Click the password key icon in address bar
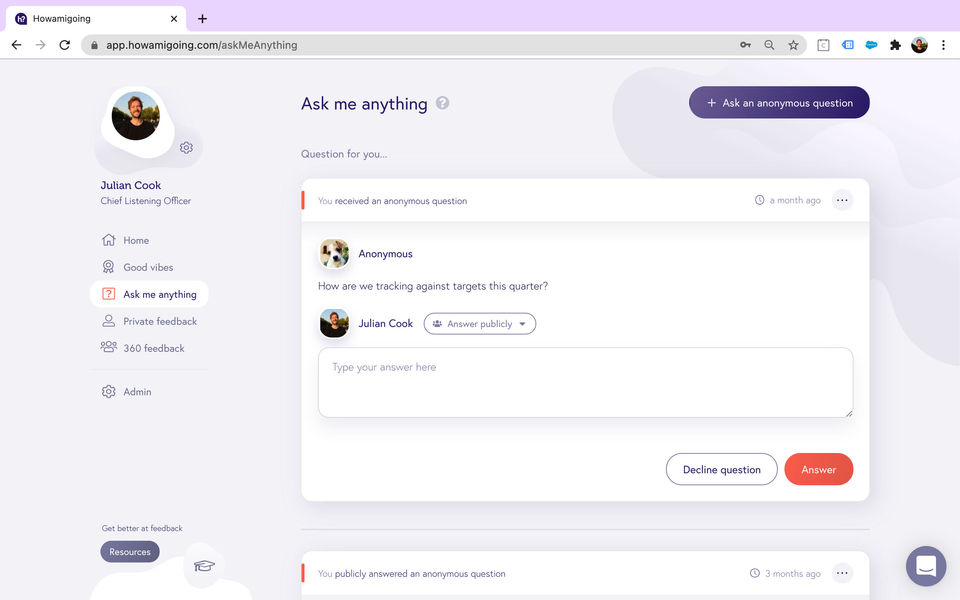Image resolution: width=960 pixels, height=600 pixels. [x=745, y=45]
